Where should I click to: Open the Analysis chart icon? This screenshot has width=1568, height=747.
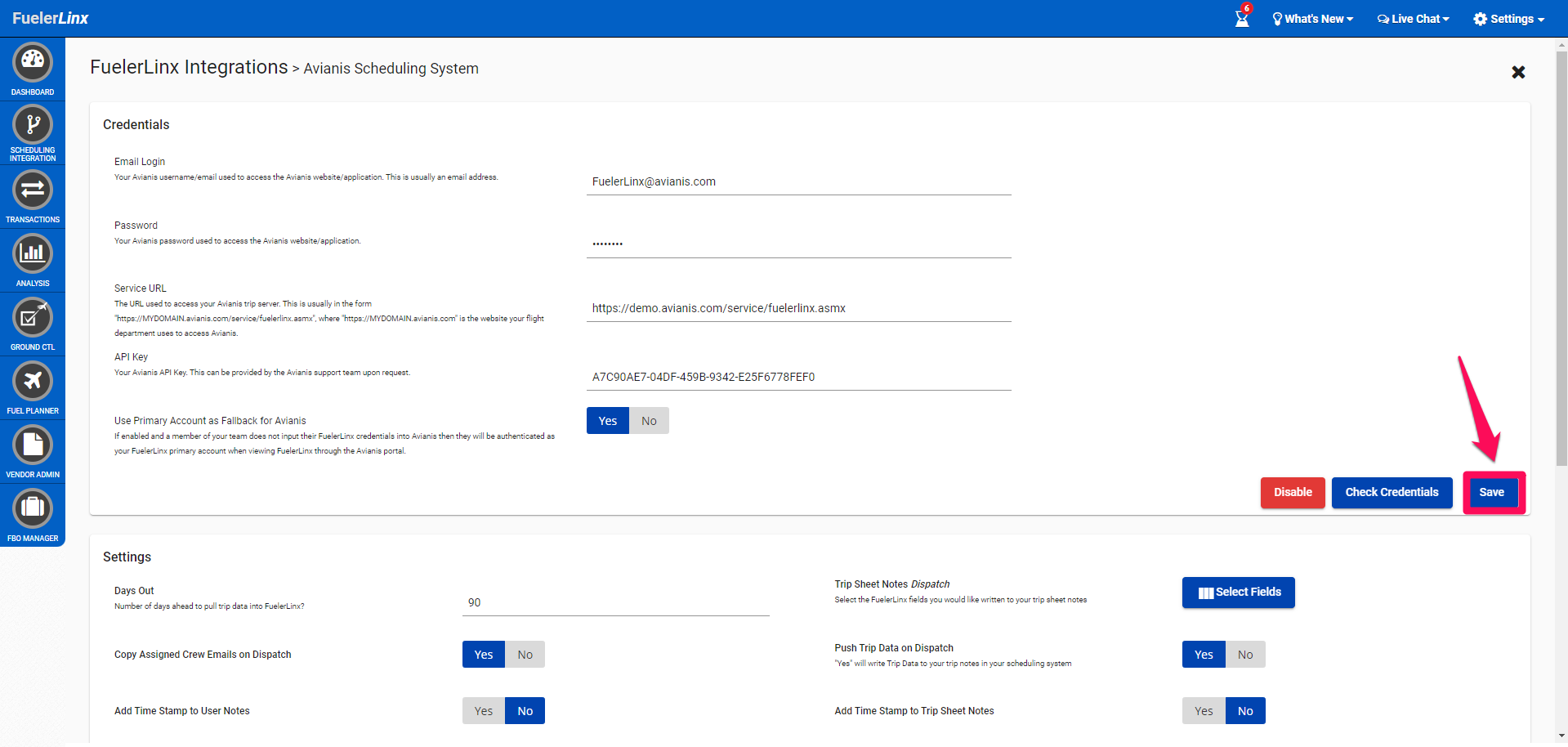(x=33, y=253)
